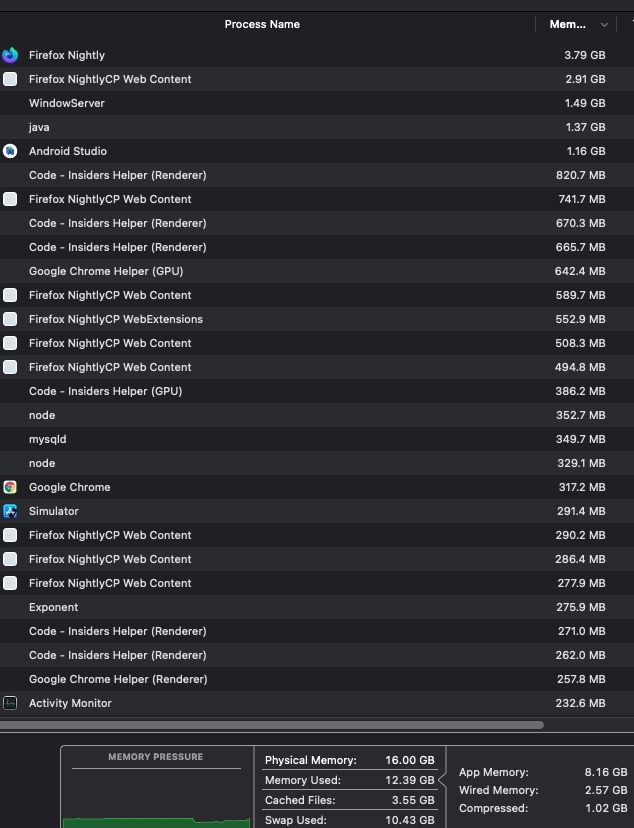
Task: Click the 1.49 GB memory value
Action: (x=585, y=103)
